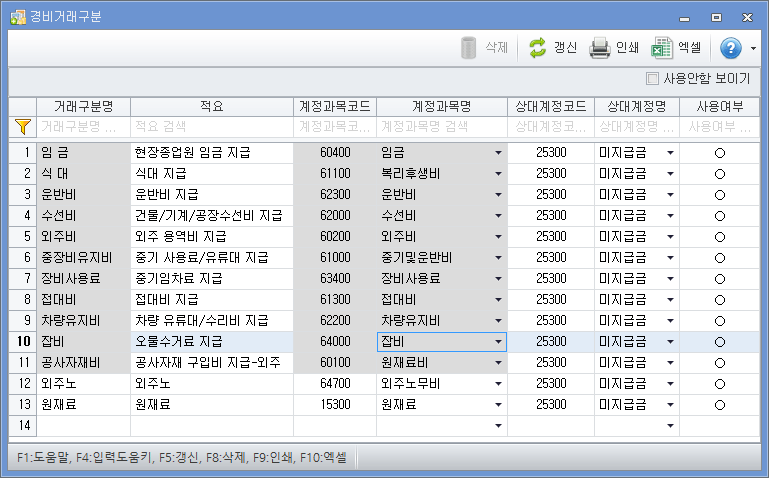Expand 계정과목명 dropdown for 중기및운반비

point(498,258)
